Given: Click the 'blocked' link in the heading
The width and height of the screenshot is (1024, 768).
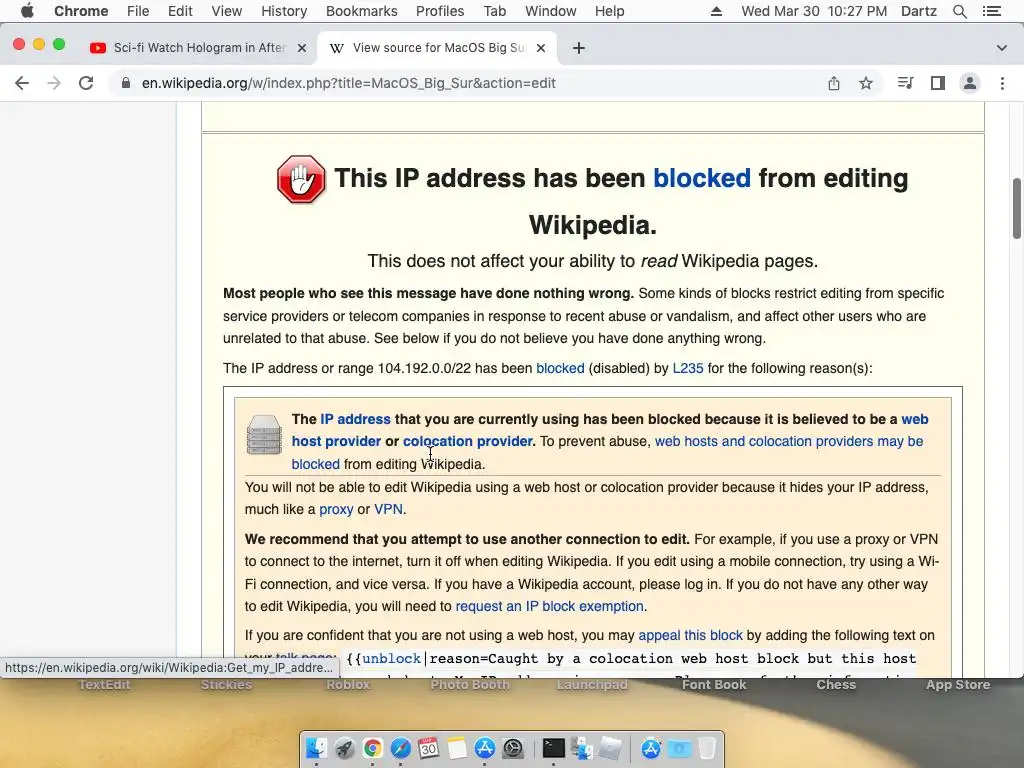Looking at the screenshot, I should click(702, 178).
